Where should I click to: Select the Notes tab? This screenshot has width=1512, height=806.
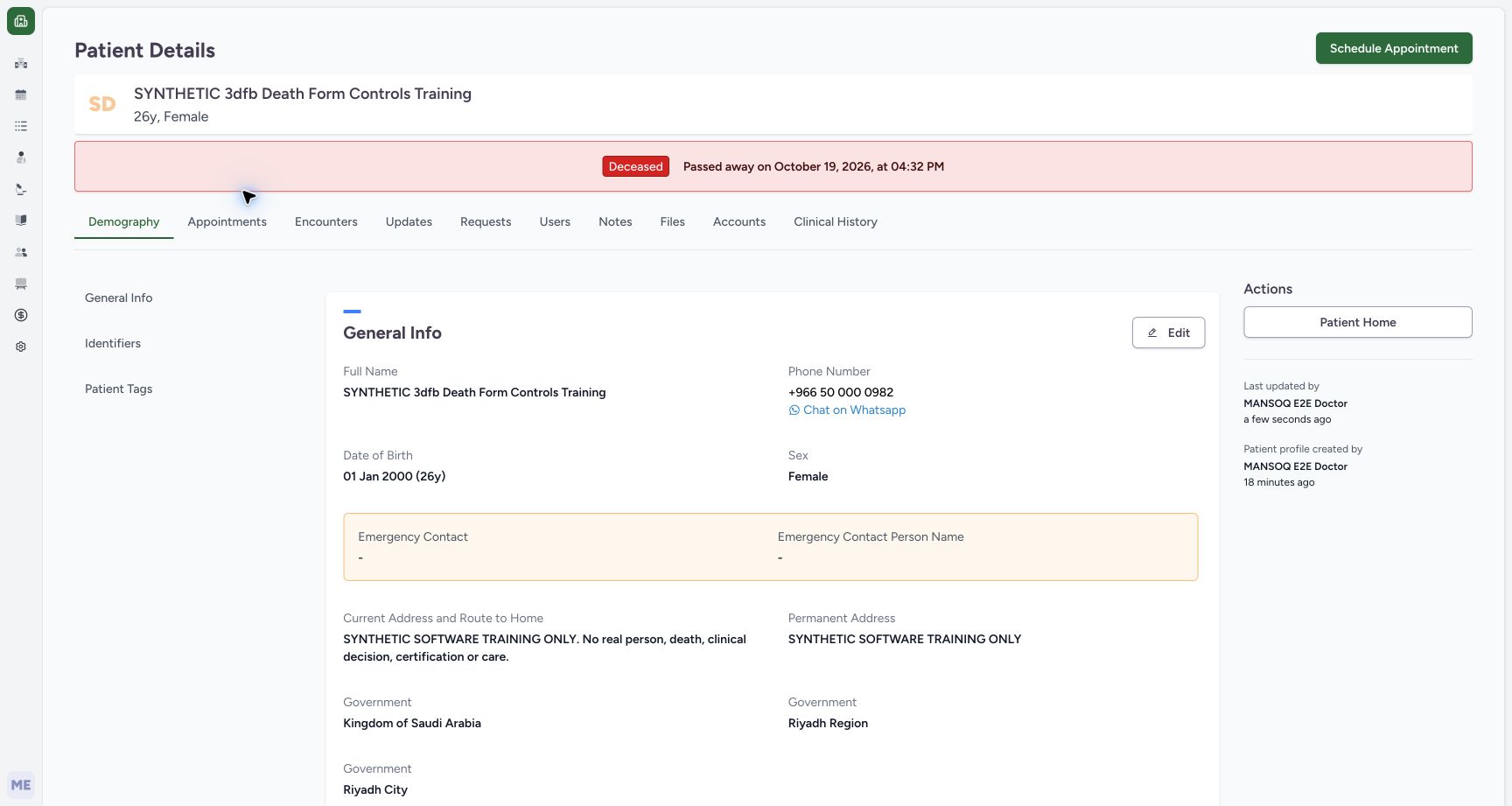615,221
